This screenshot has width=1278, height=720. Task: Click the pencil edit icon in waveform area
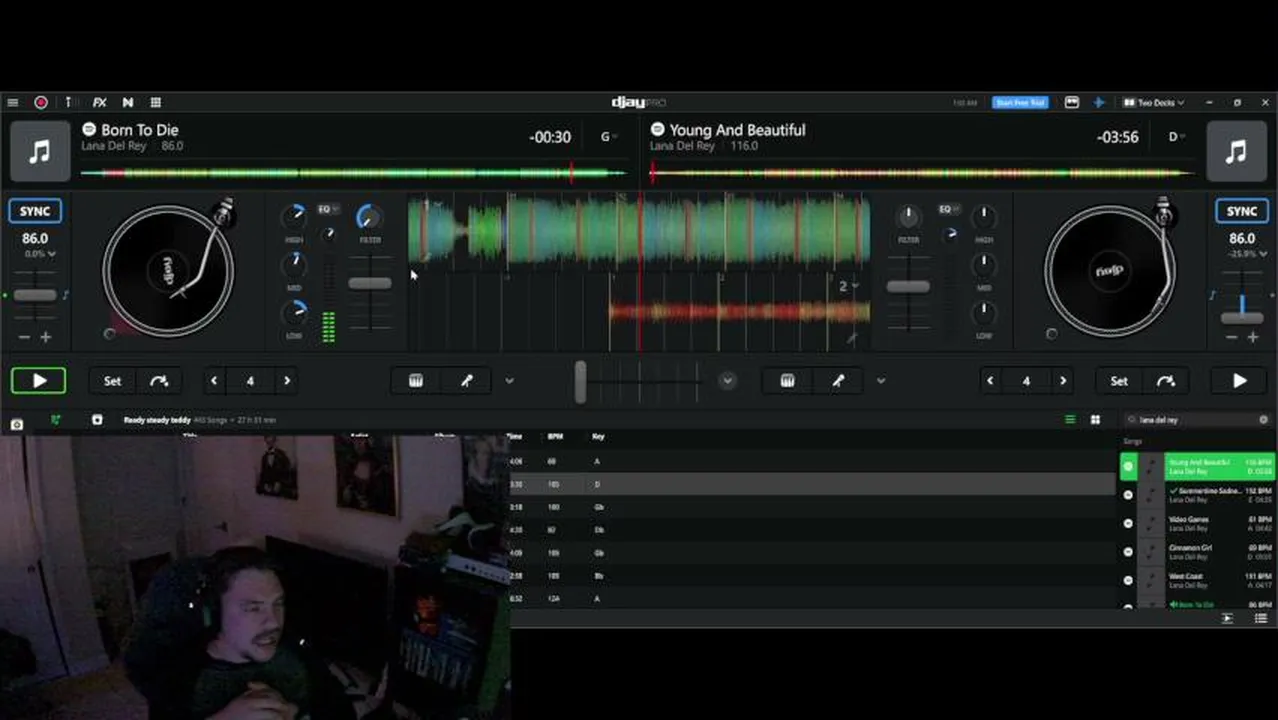click(x=852, y=339)
